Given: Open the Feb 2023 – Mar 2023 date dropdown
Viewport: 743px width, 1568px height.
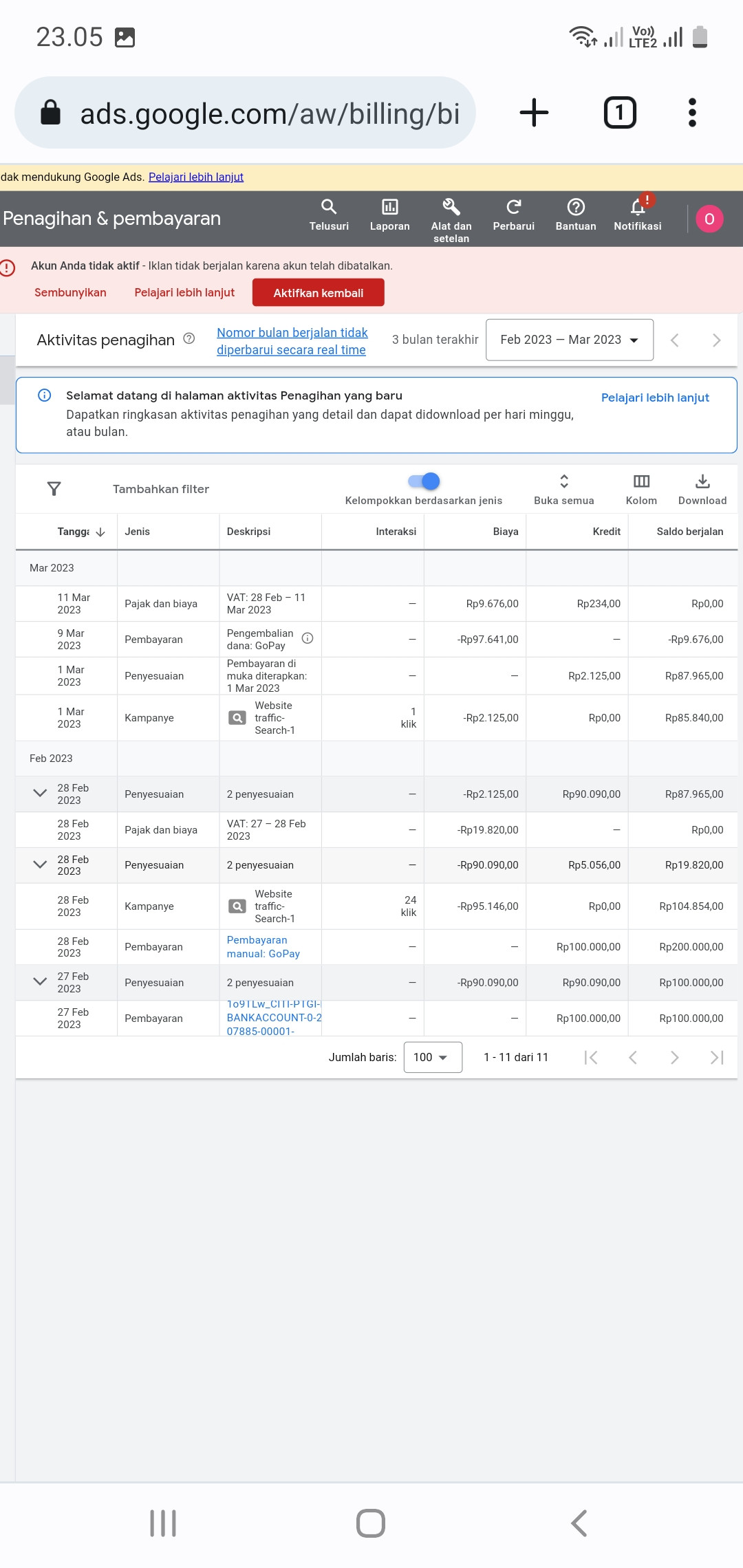Looking at the screenshot, I should coord(569,340).
